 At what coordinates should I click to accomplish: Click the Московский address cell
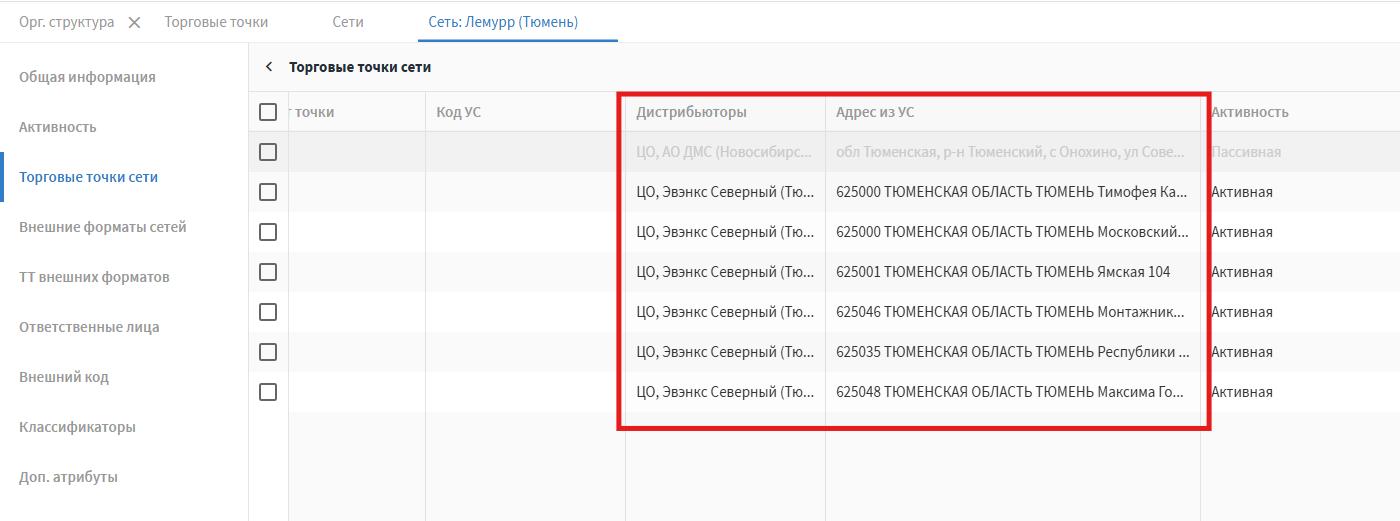1012,232
